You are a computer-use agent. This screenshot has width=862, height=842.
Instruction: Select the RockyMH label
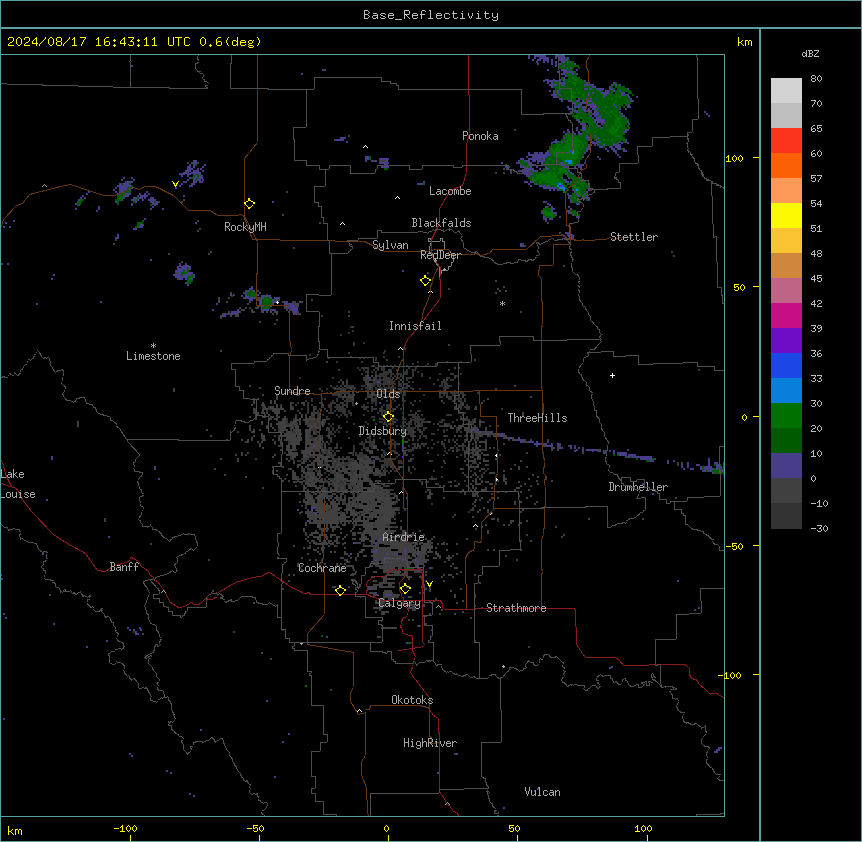click(245, 227)
